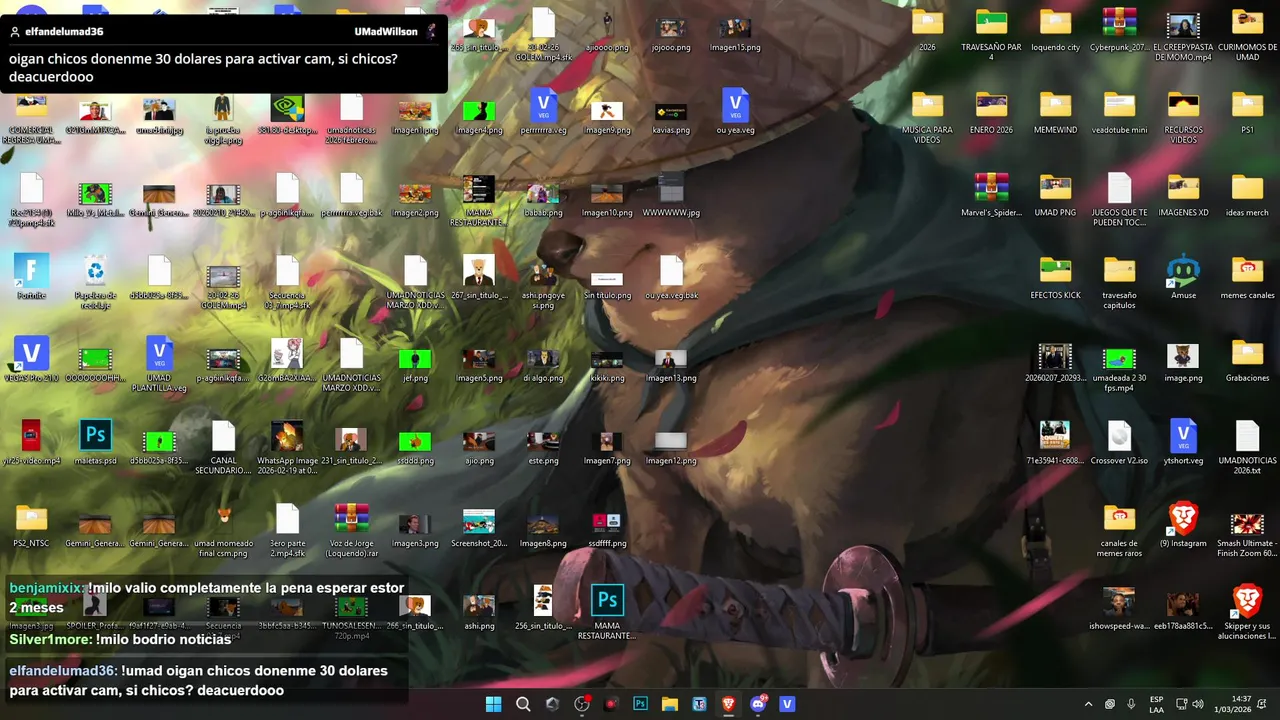This screenshot has height=720, width=1280.
Task: Open File Explorer from the taskbar
Action: (670, 704)
